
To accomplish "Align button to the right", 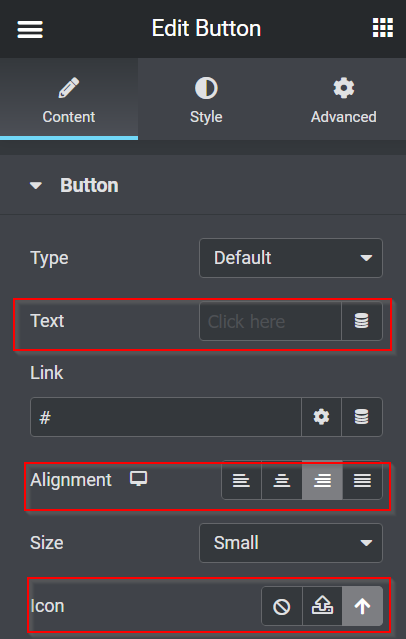I will [x=322, y=480].
